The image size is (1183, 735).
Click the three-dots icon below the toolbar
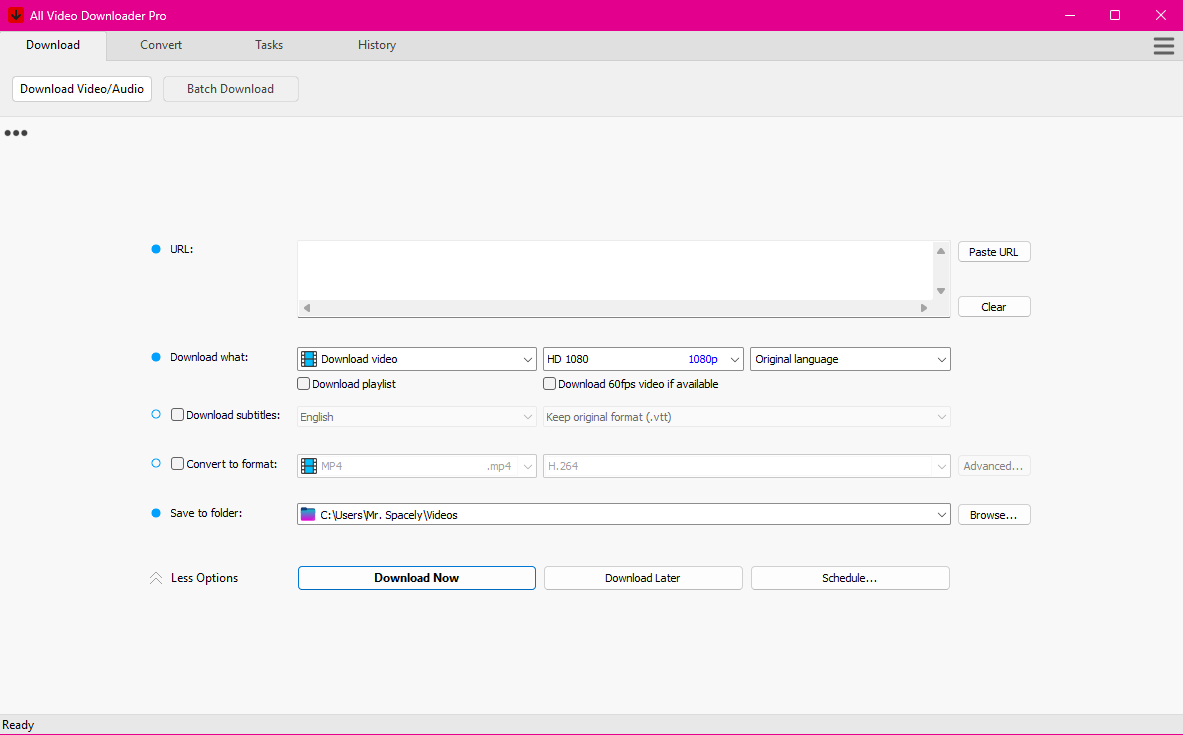[16, 133]
